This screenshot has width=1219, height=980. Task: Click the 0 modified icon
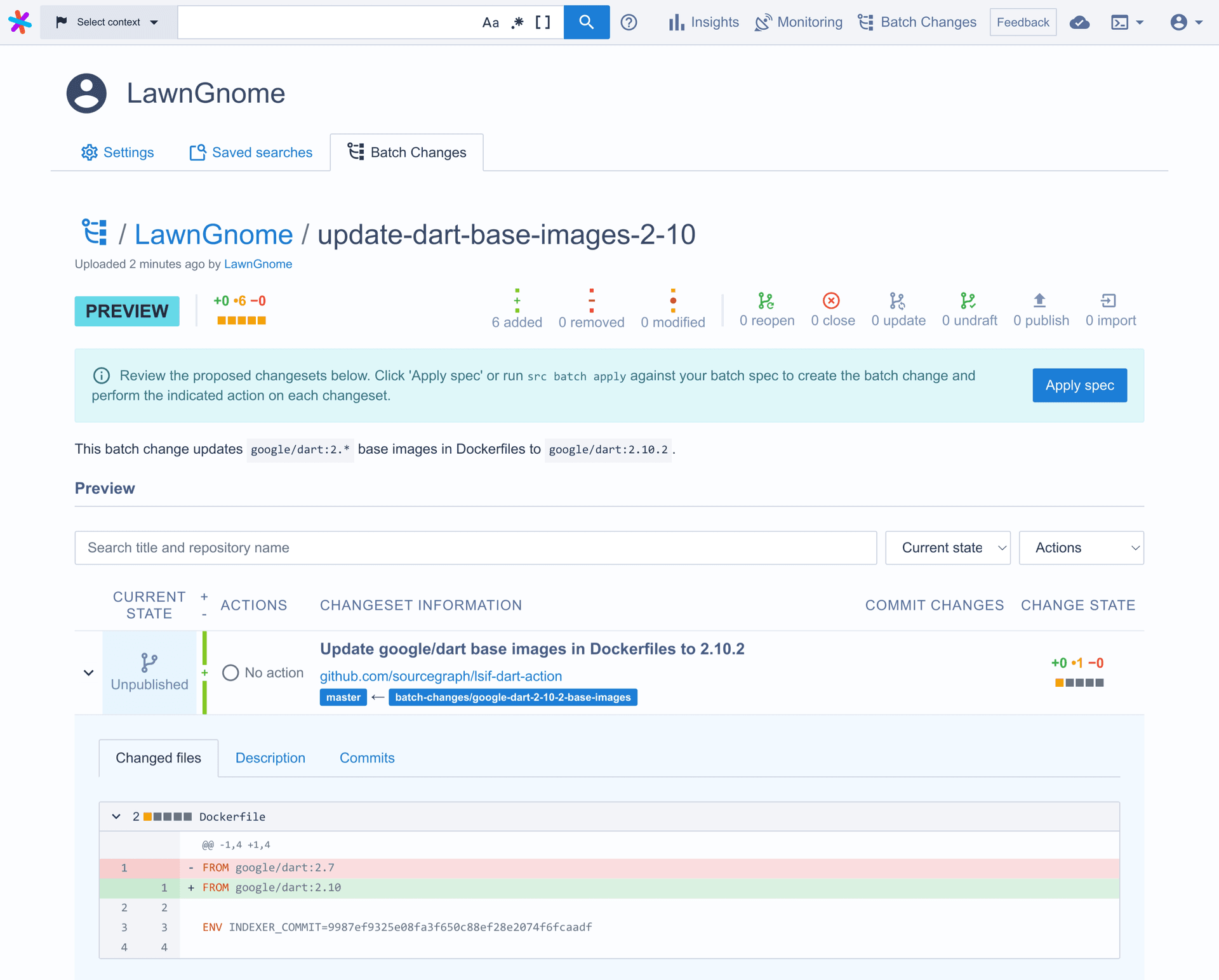tap(673, 300)
